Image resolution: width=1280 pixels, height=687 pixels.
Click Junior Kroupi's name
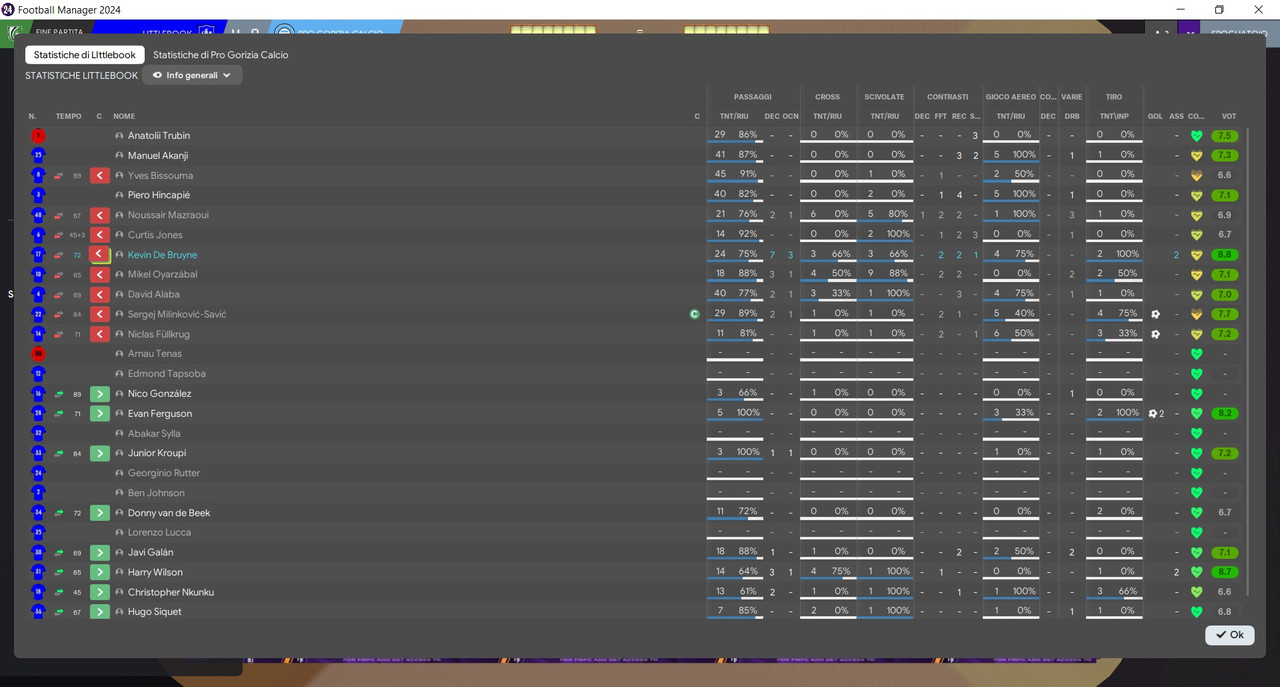pyautogui.click(x=157, y=453)
